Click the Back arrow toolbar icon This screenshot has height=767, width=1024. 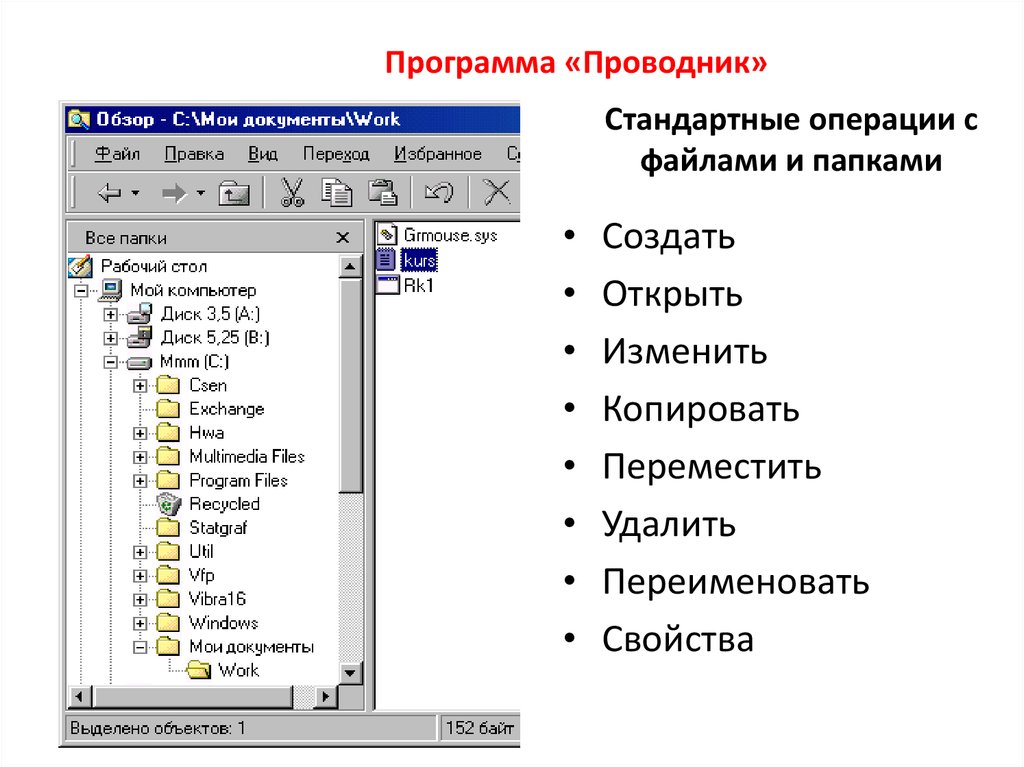109,193
